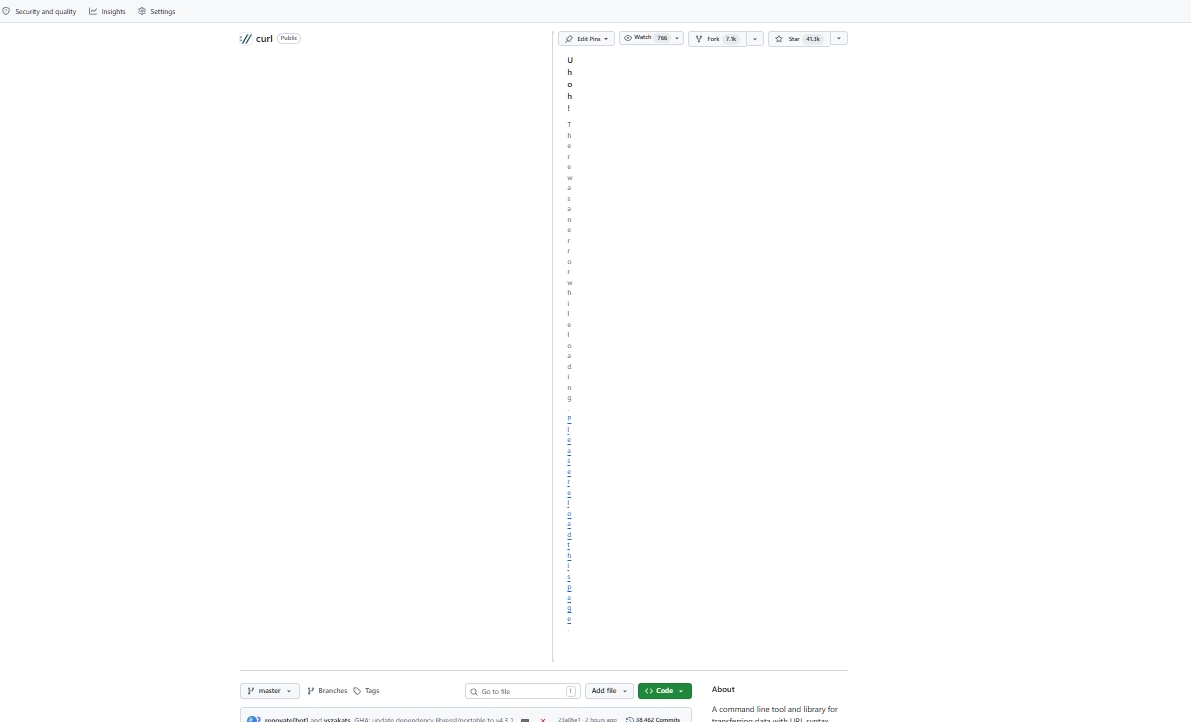Star the curl repository

pyautogui.click(x=795, y=38)
